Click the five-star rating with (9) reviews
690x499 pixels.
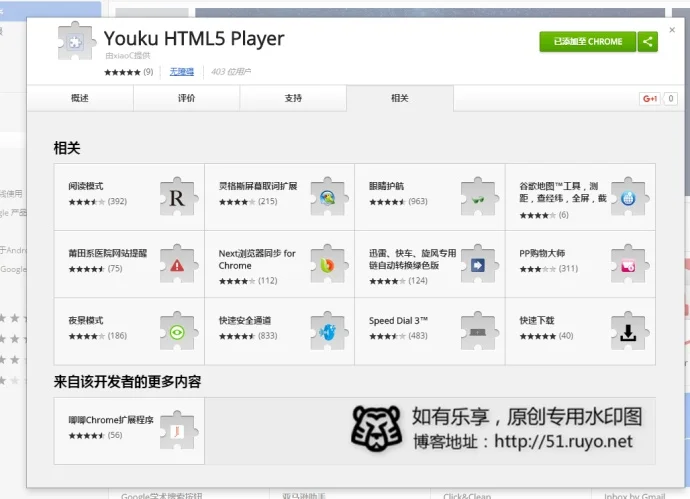point(128,72)
